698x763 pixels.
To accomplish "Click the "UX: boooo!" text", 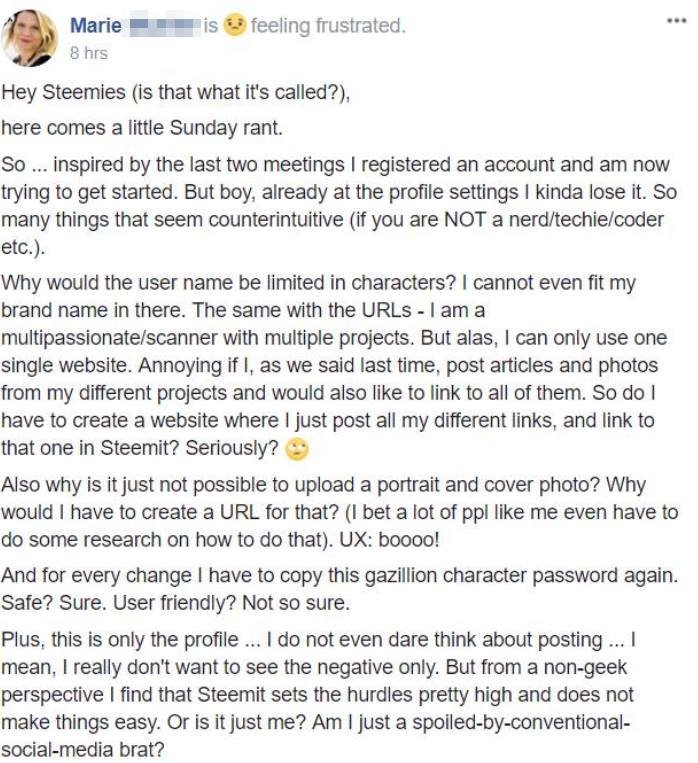I will (389, 540).
